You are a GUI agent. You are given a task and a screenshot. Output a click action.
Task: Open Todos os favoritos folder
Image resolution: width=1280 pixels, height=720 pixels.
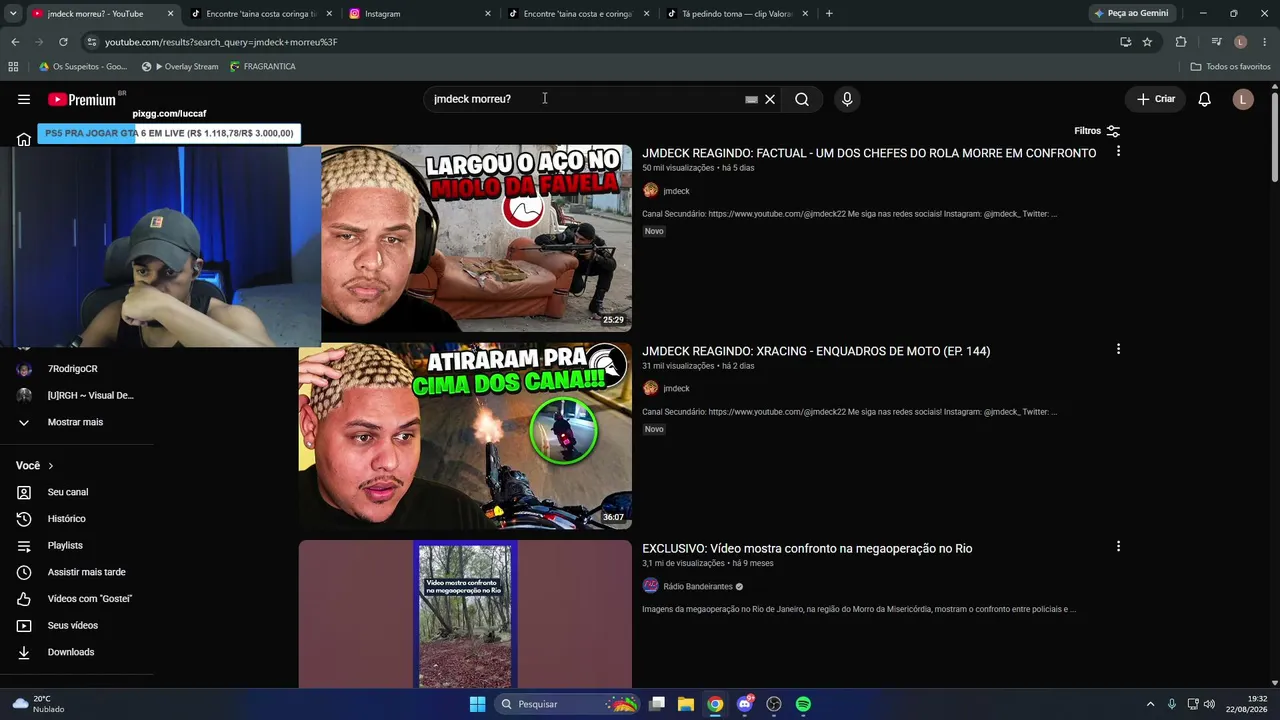[1230, 67]
